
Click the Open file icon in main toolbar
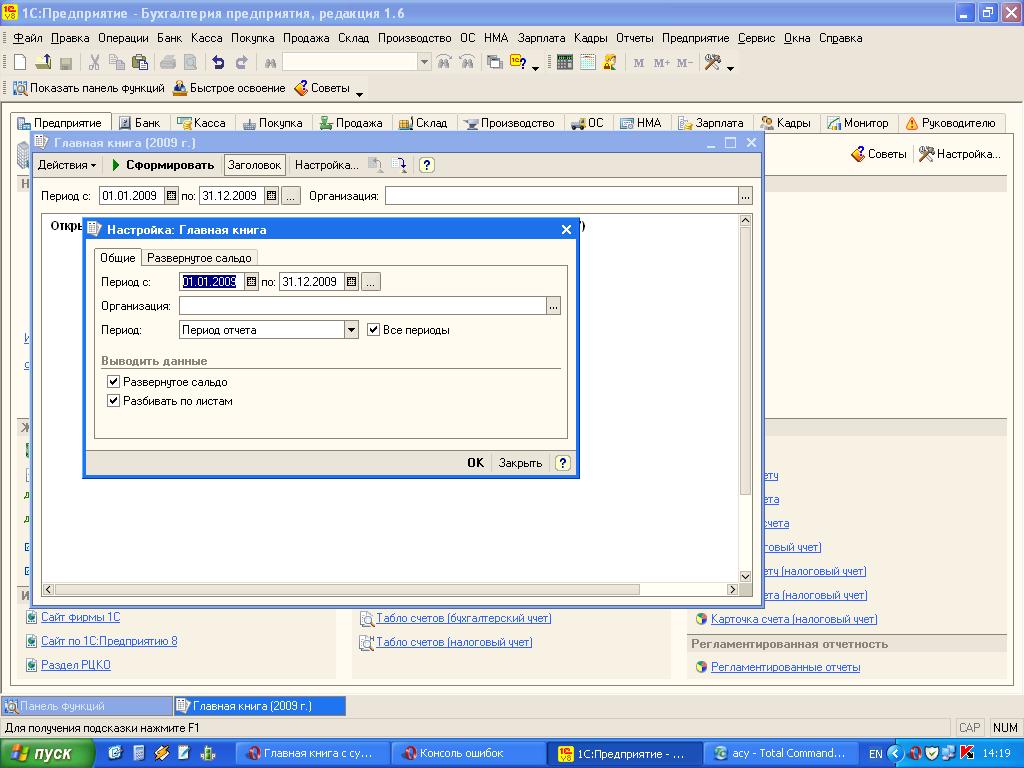43,63
